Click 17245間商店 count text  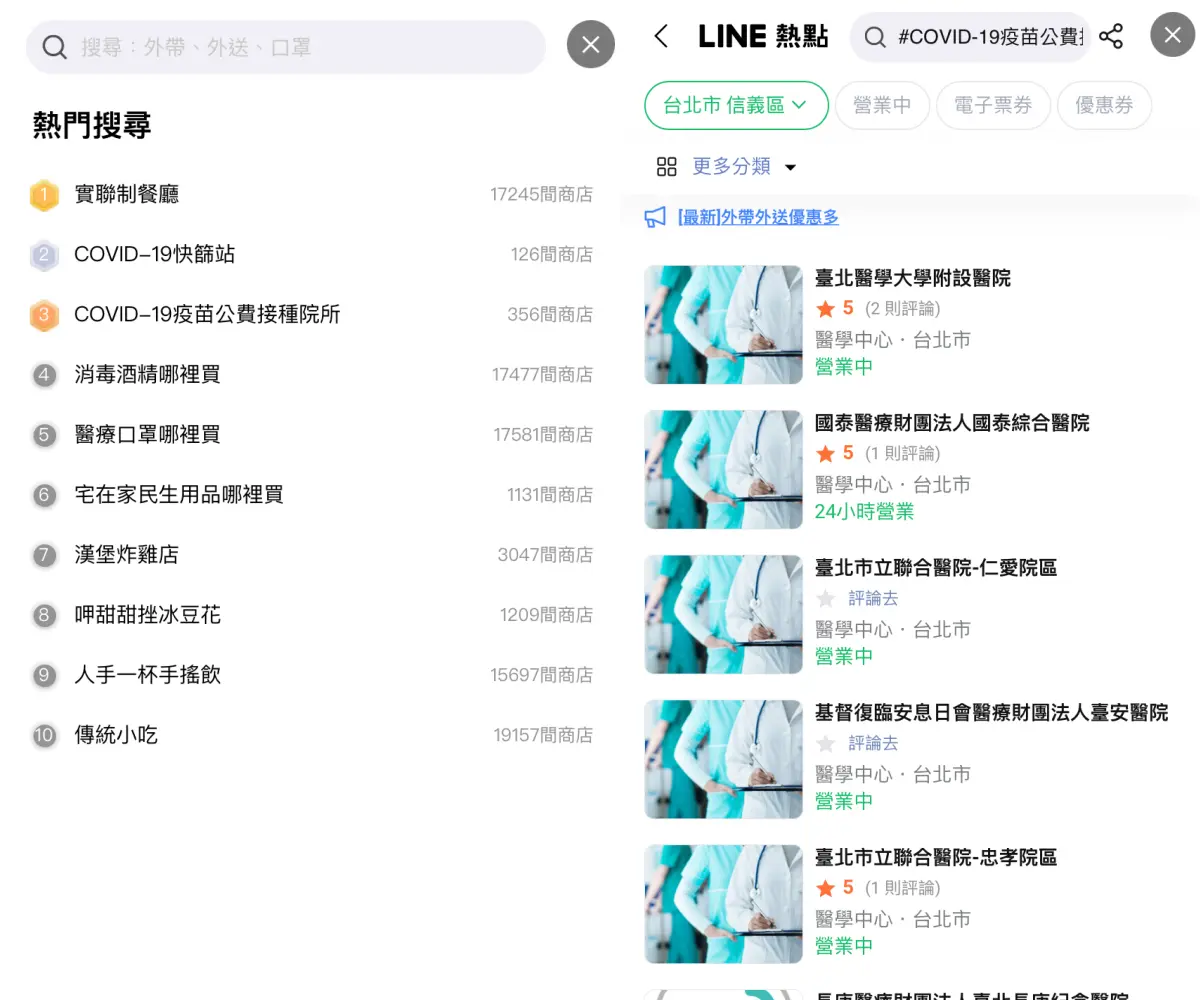point(541,195)
